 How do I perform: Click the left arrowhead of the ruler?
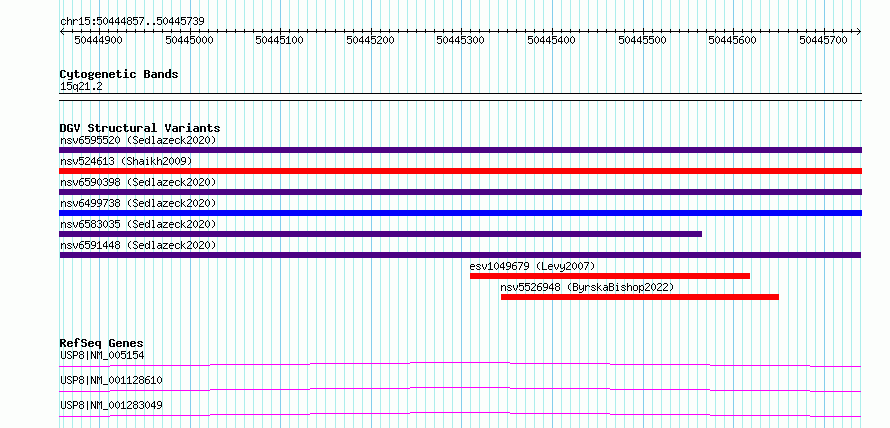tap(62, 32)
